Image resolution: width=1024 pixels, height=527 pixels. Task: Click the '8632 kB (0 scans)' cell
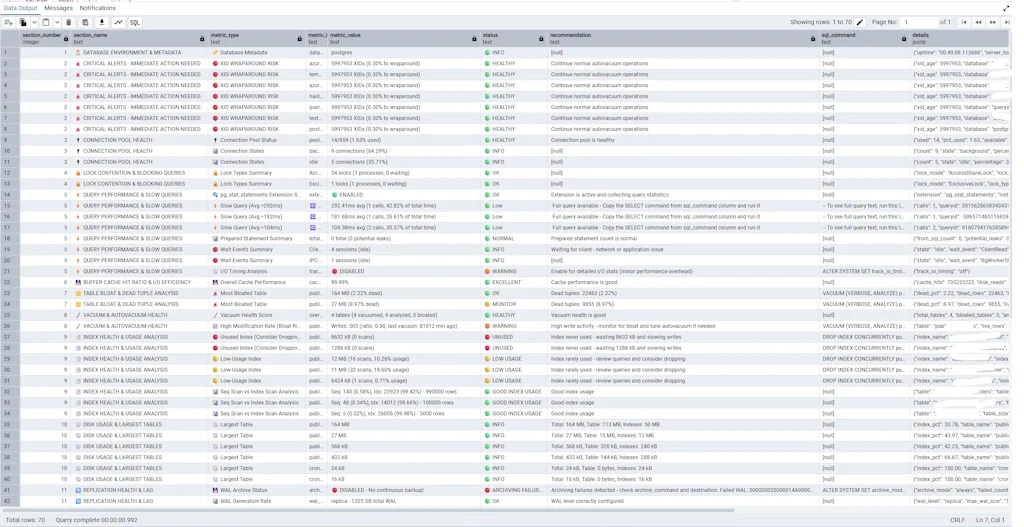[404, 337]
